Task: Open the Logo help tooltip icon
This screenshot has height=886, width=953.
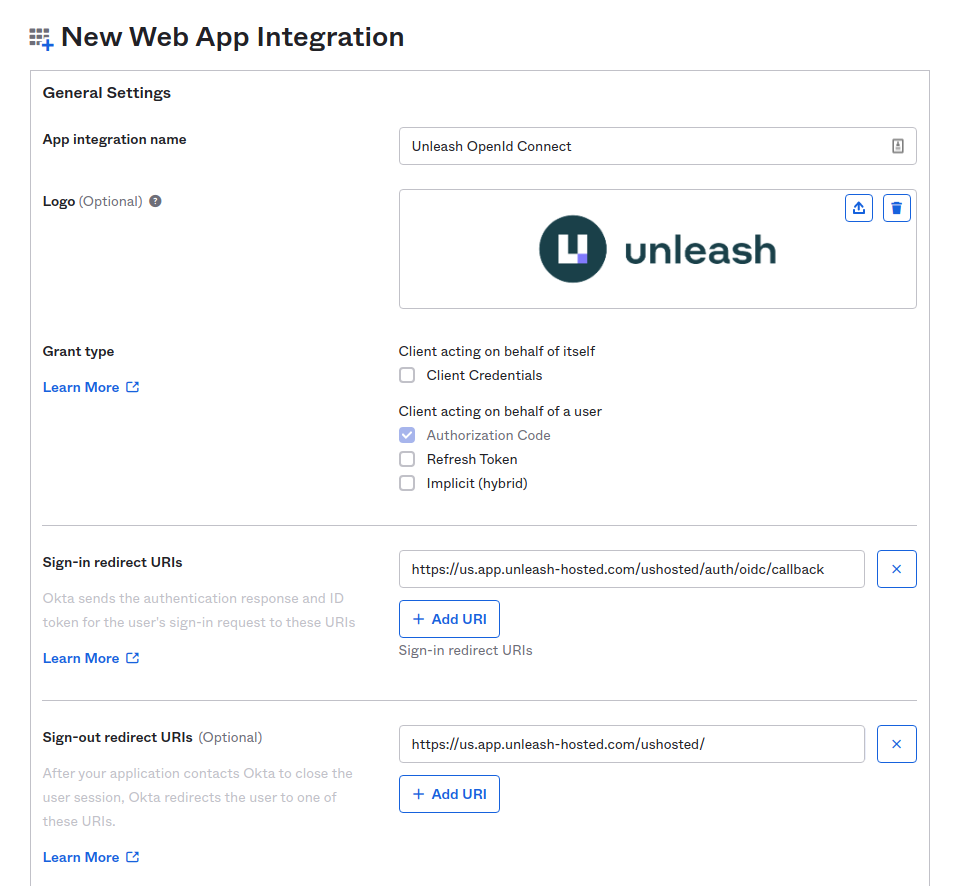Action: [x=154, y=200]
